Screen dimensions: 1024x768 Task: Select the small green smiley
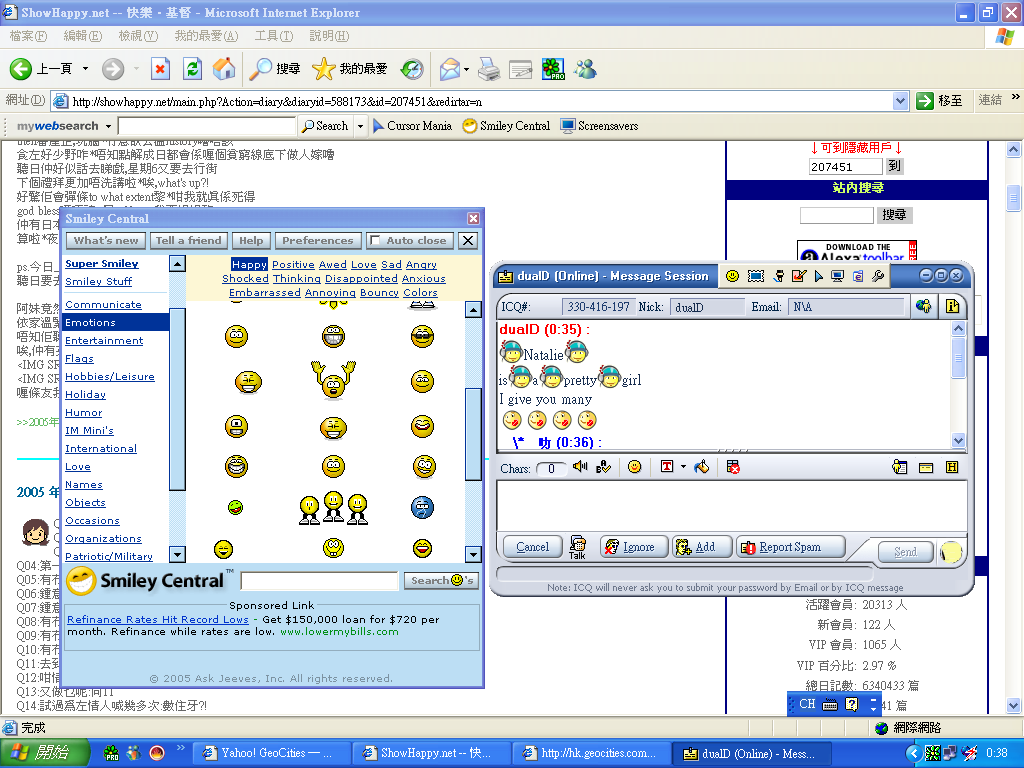tap(236, 507)
